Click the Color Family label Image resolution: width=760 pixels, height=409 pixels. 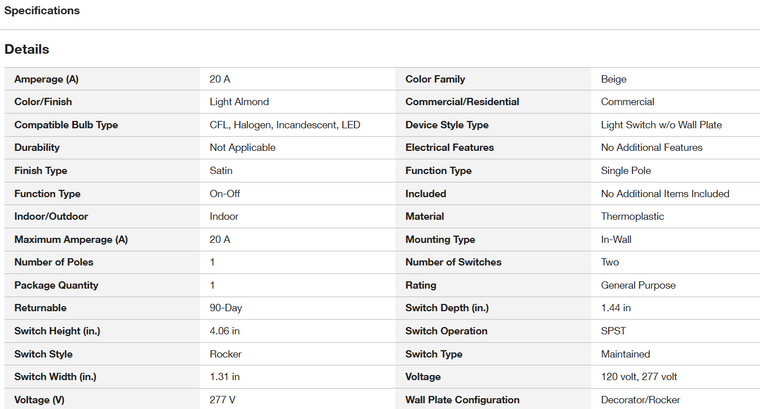(x=435, y=79)
